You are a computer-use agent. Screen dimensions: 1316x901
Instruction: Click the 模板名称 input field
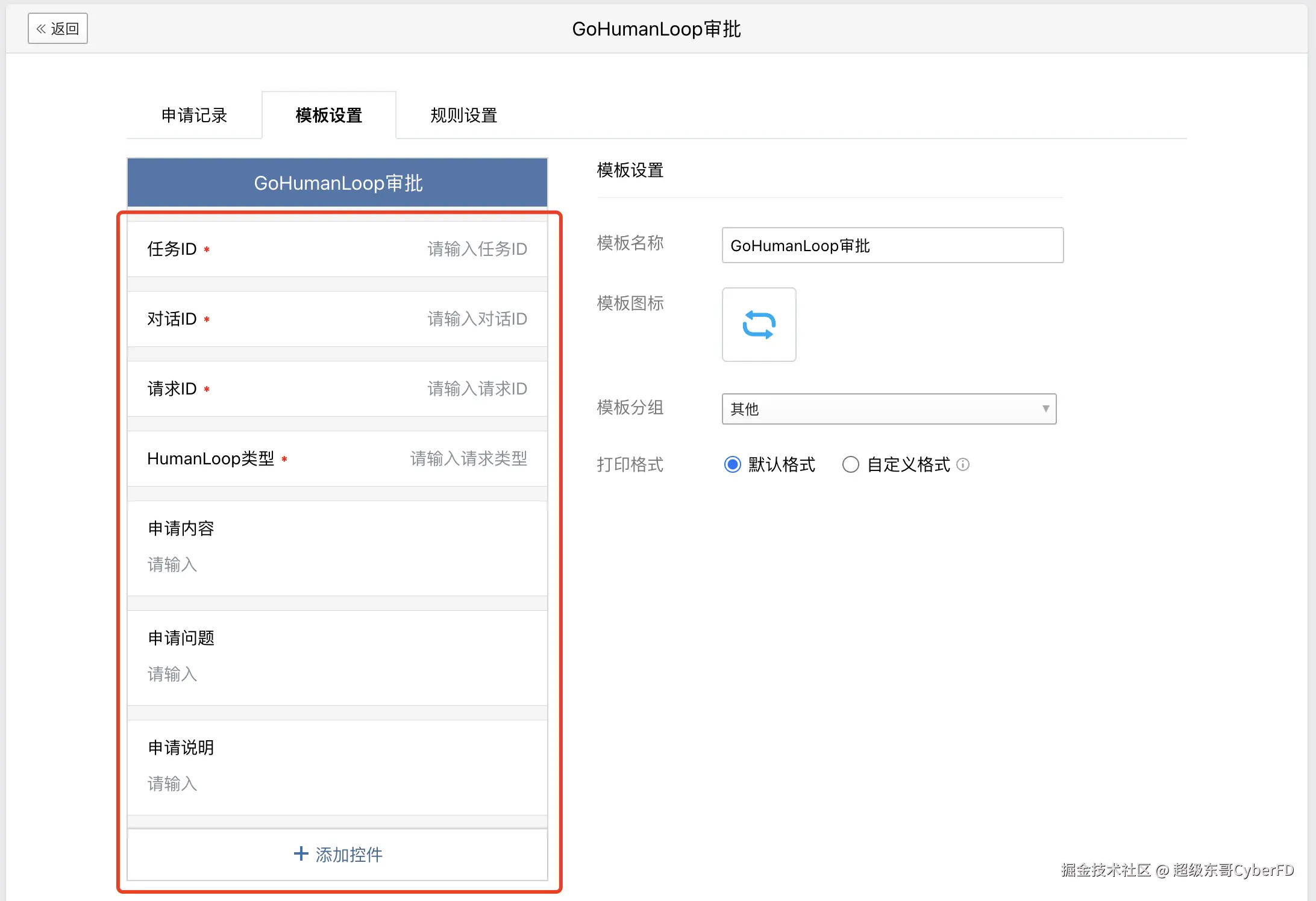[x=892, y=245]
